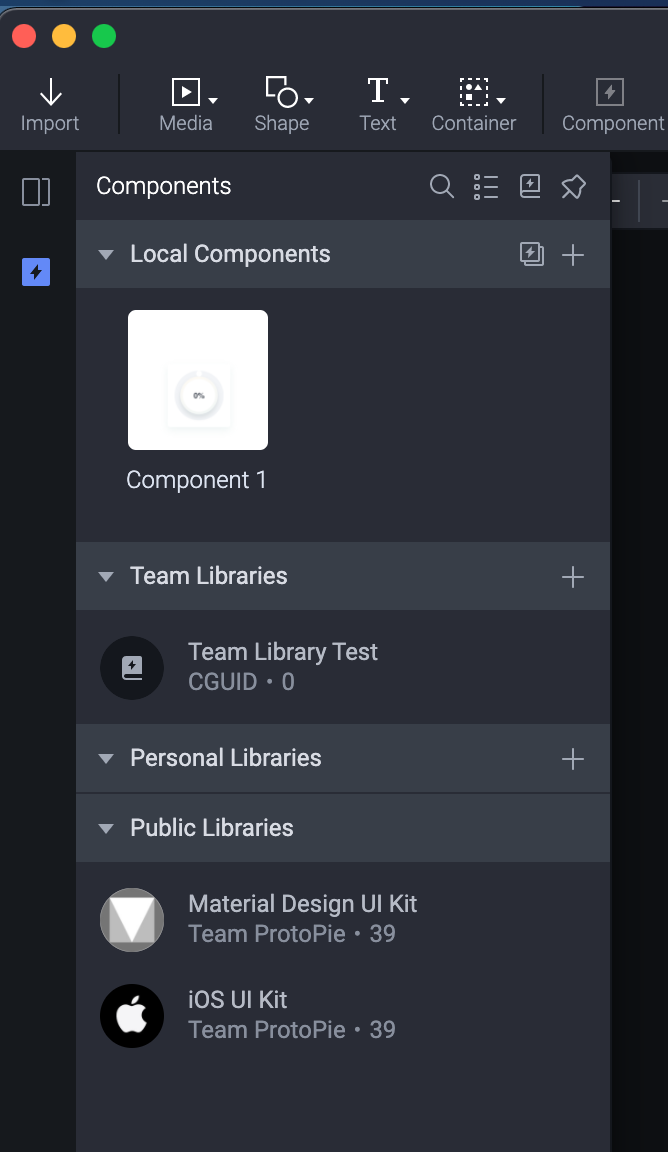
Task: Open the Container tool dropdown arrow
Action: point(501,99)
